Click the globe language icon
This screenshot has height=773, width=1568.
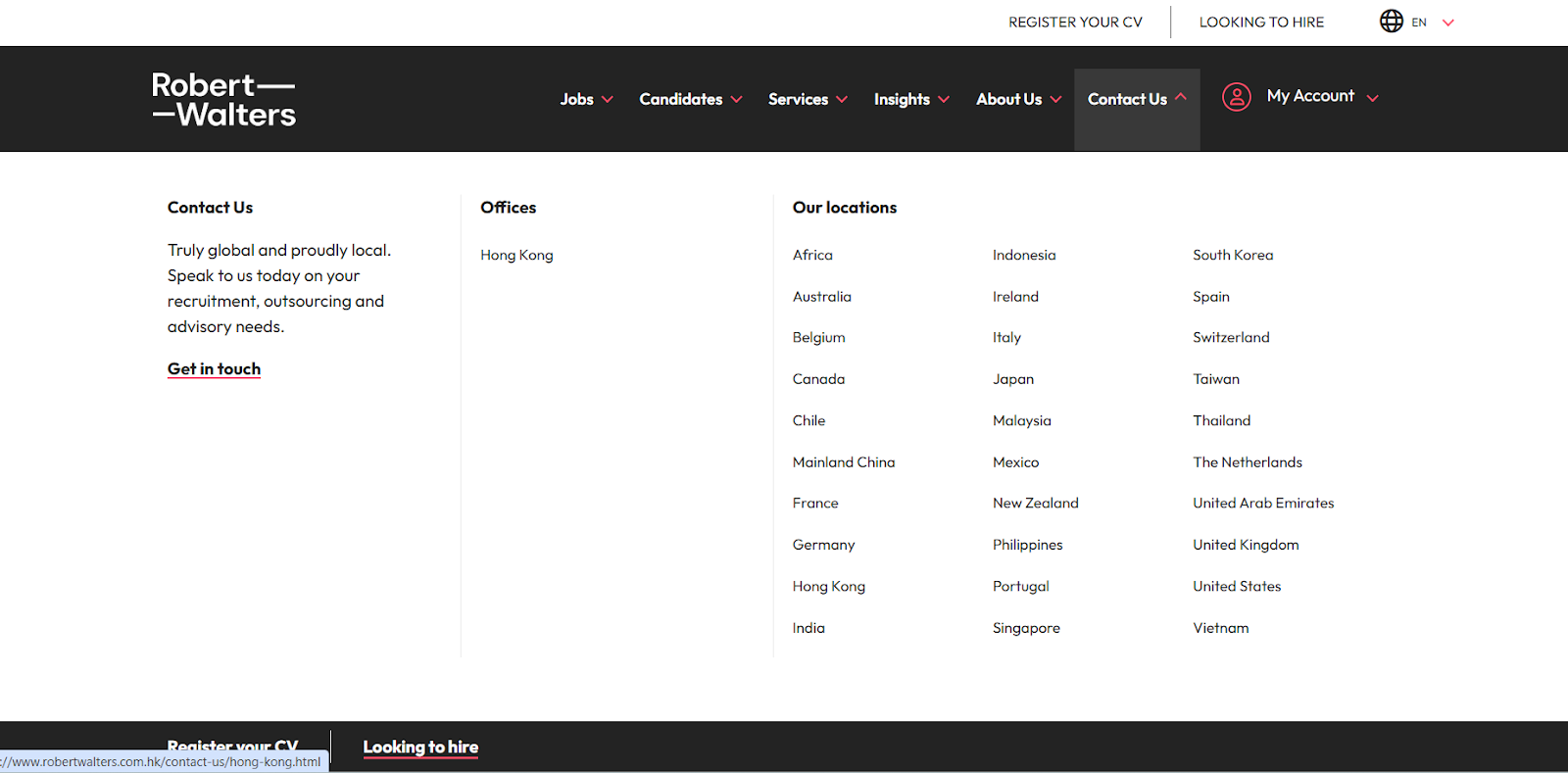pos(1392,21)
